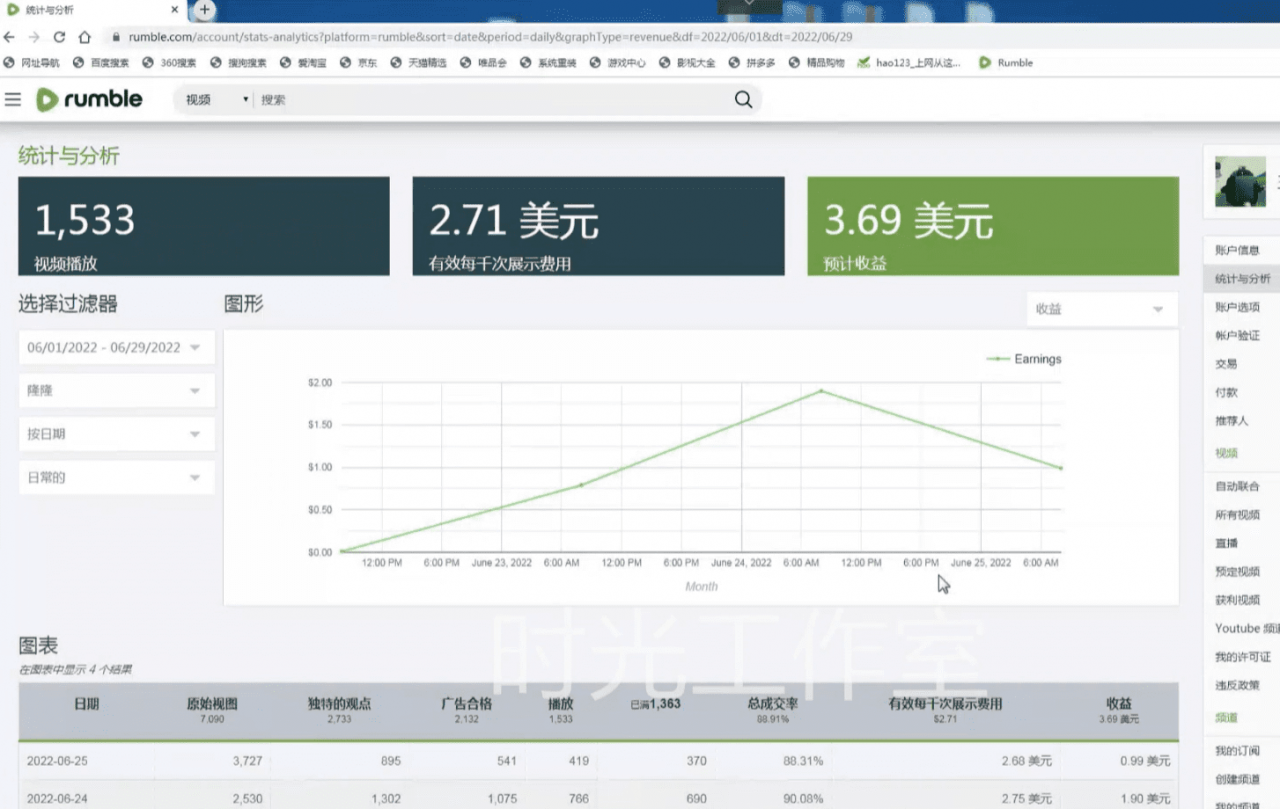Open the hamburger menu beside the logo
The image size is (1280, 809).
point(13,99)
